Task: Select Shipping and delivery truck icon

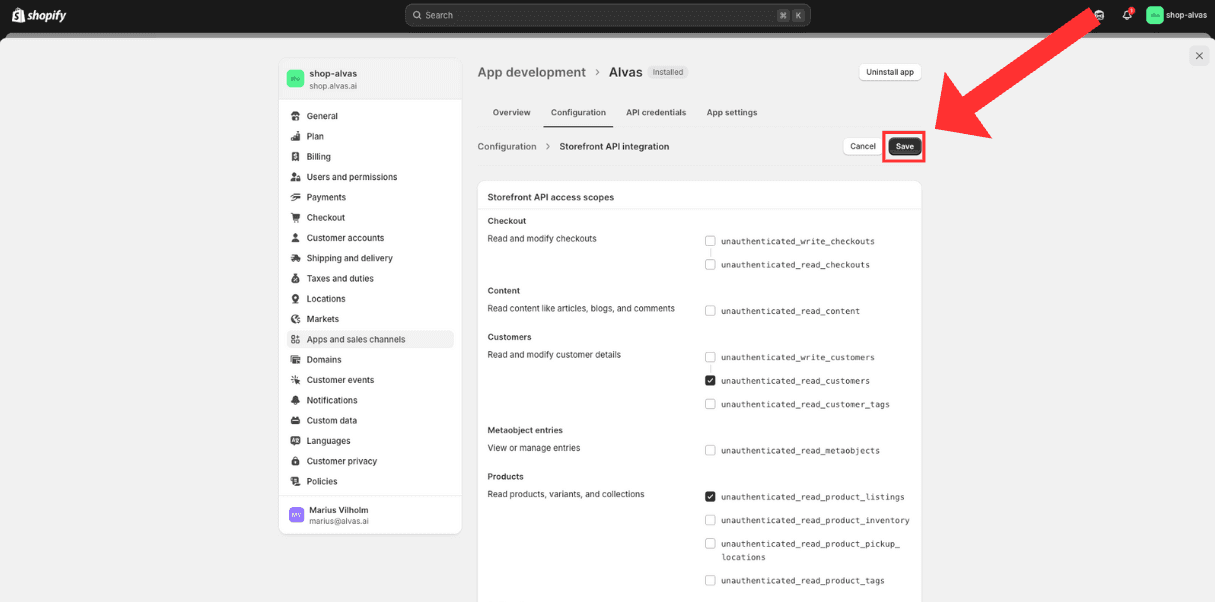Action: coord(296,258)
